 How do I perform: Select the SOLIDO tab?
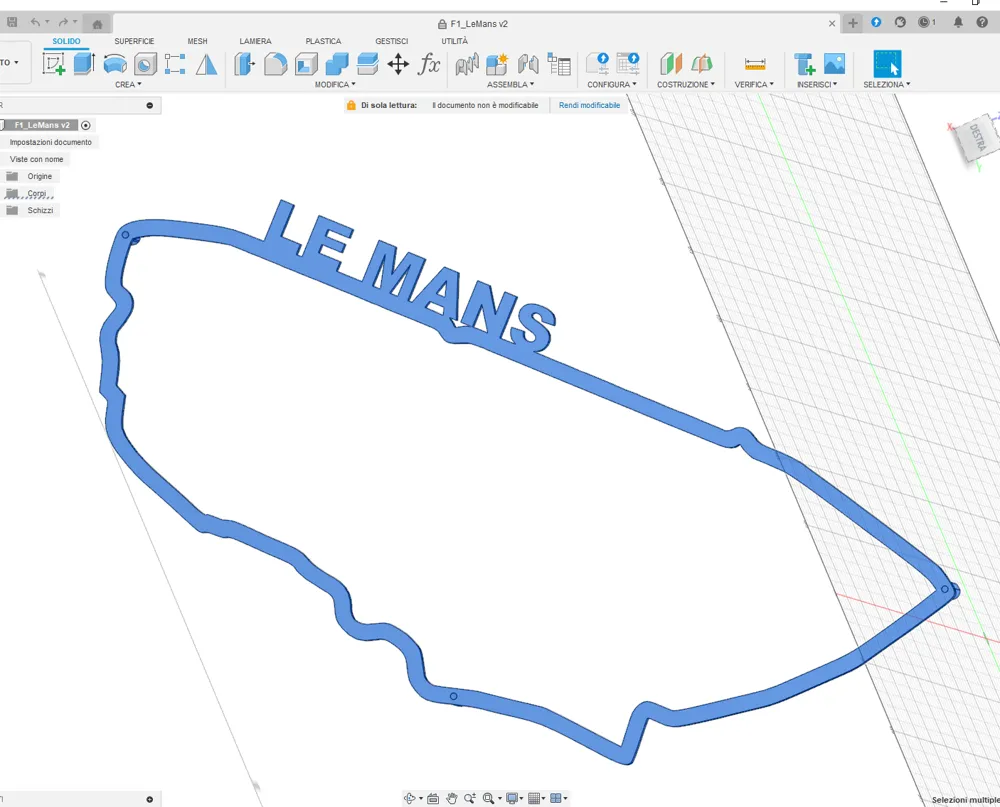[66, 41]
